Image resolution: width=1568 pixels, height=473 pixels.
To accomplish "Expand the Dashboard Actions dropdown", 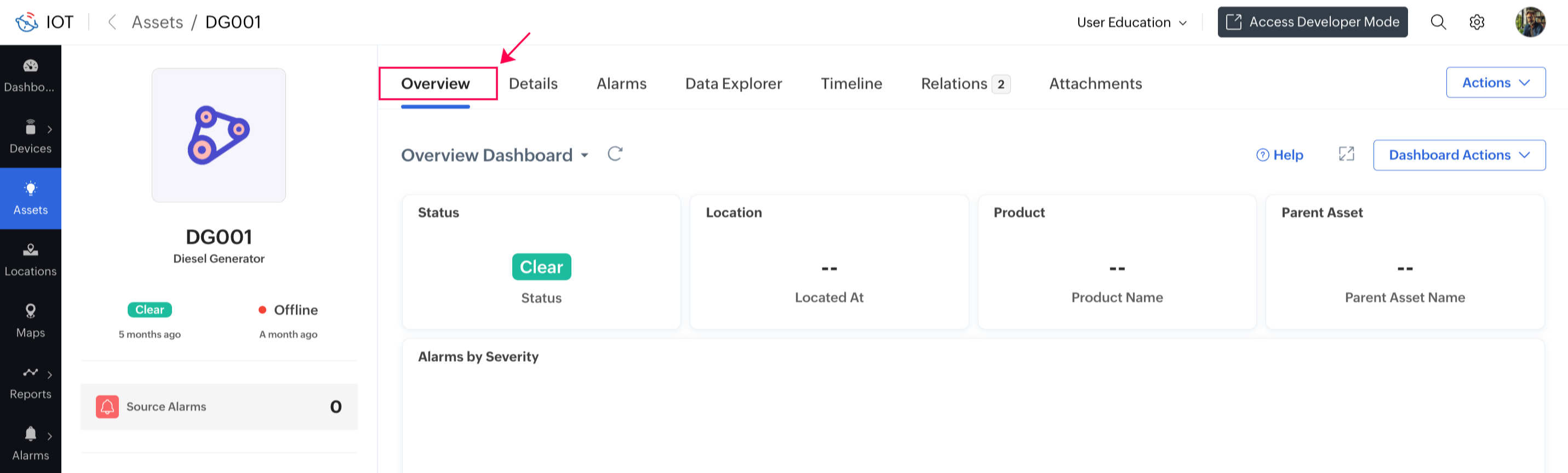I will coord(1458,155).
